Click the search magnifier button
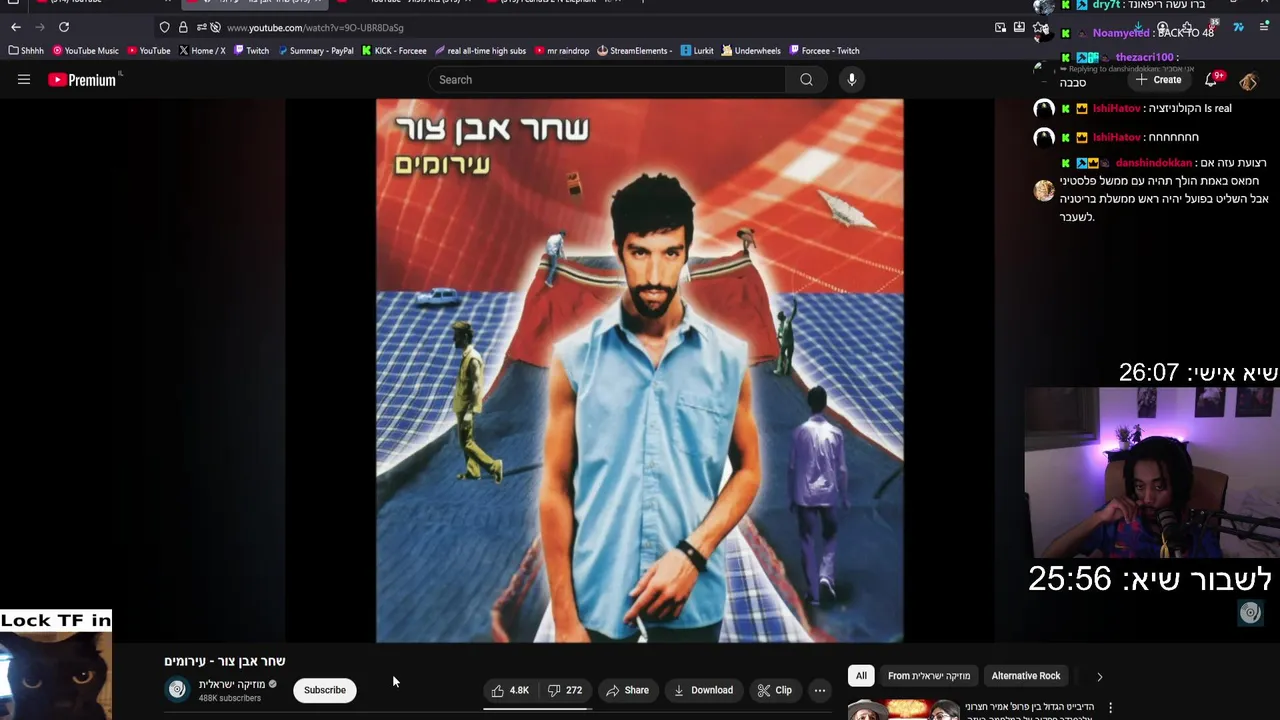This screenshot has height=720, width=1280. [x=806, y=80]
